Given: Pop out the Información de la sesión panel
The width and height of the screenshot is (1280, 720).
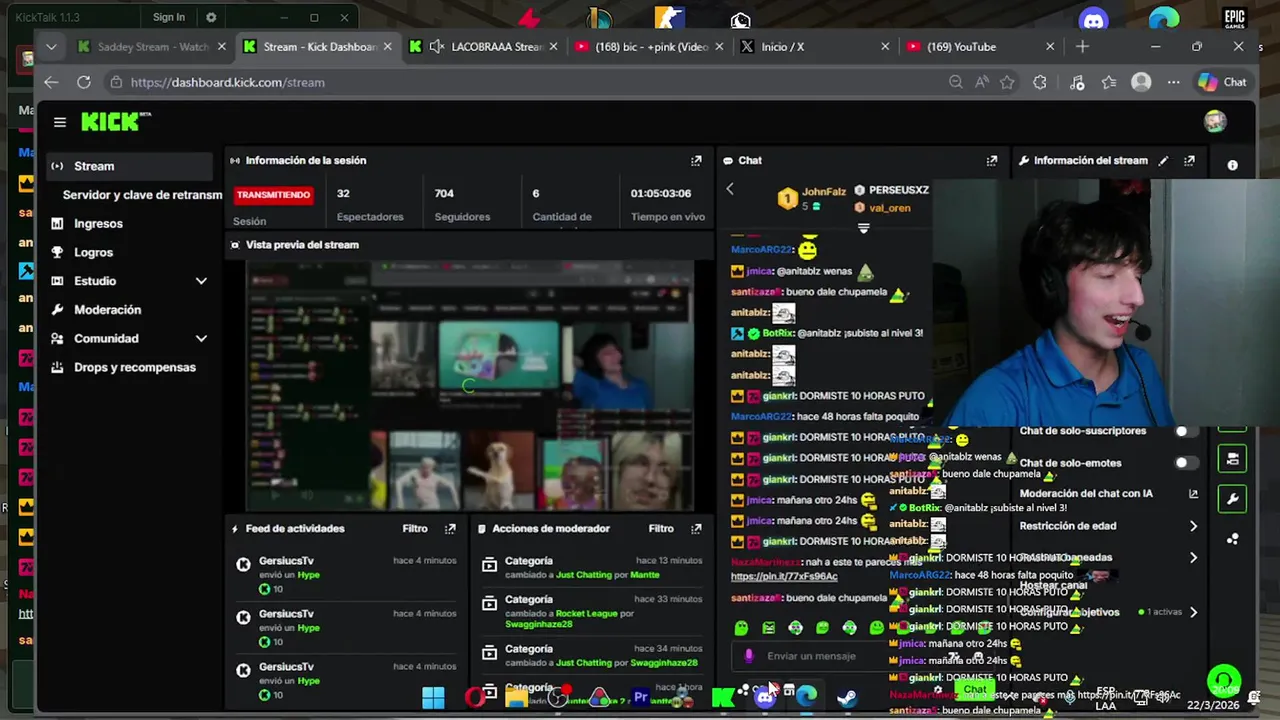Looking at the screenshot, I should (x=696, y=160).
